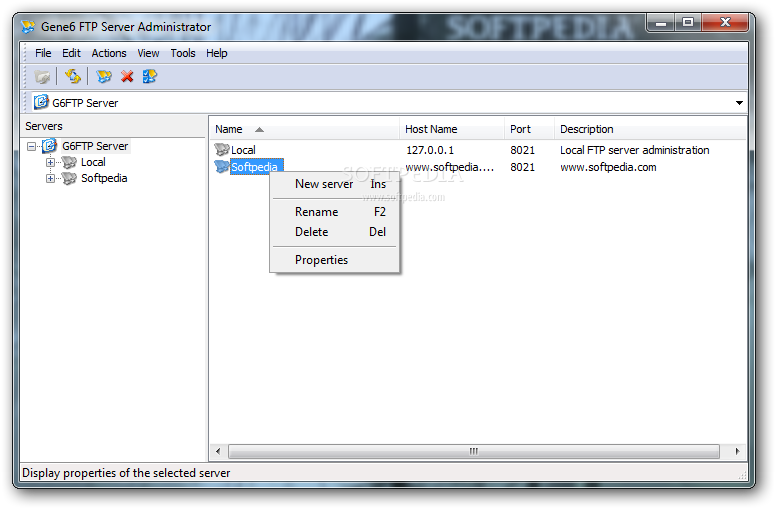Image resolution: width=776 pixels, height=509 pixels.
Task: Click the Local server icon in list
Action: coord(222,149)
